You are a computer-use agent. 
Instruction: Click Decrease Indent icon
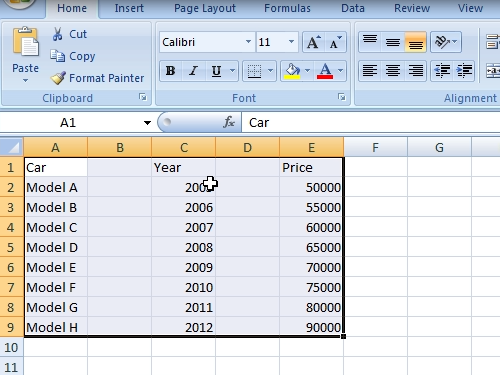click(x=442, y=71)
